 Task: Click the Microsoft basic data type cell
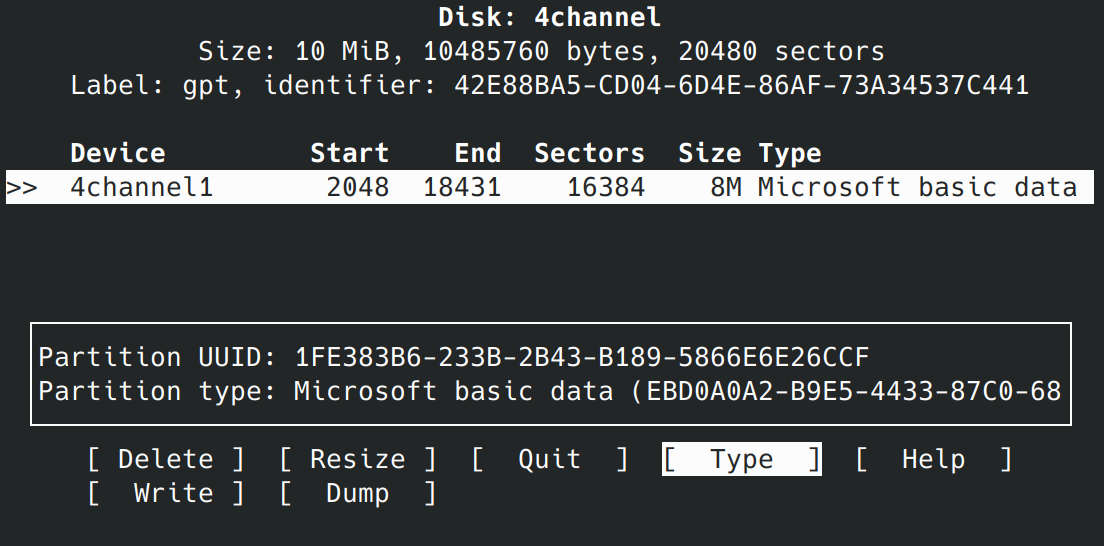(917, 187)
